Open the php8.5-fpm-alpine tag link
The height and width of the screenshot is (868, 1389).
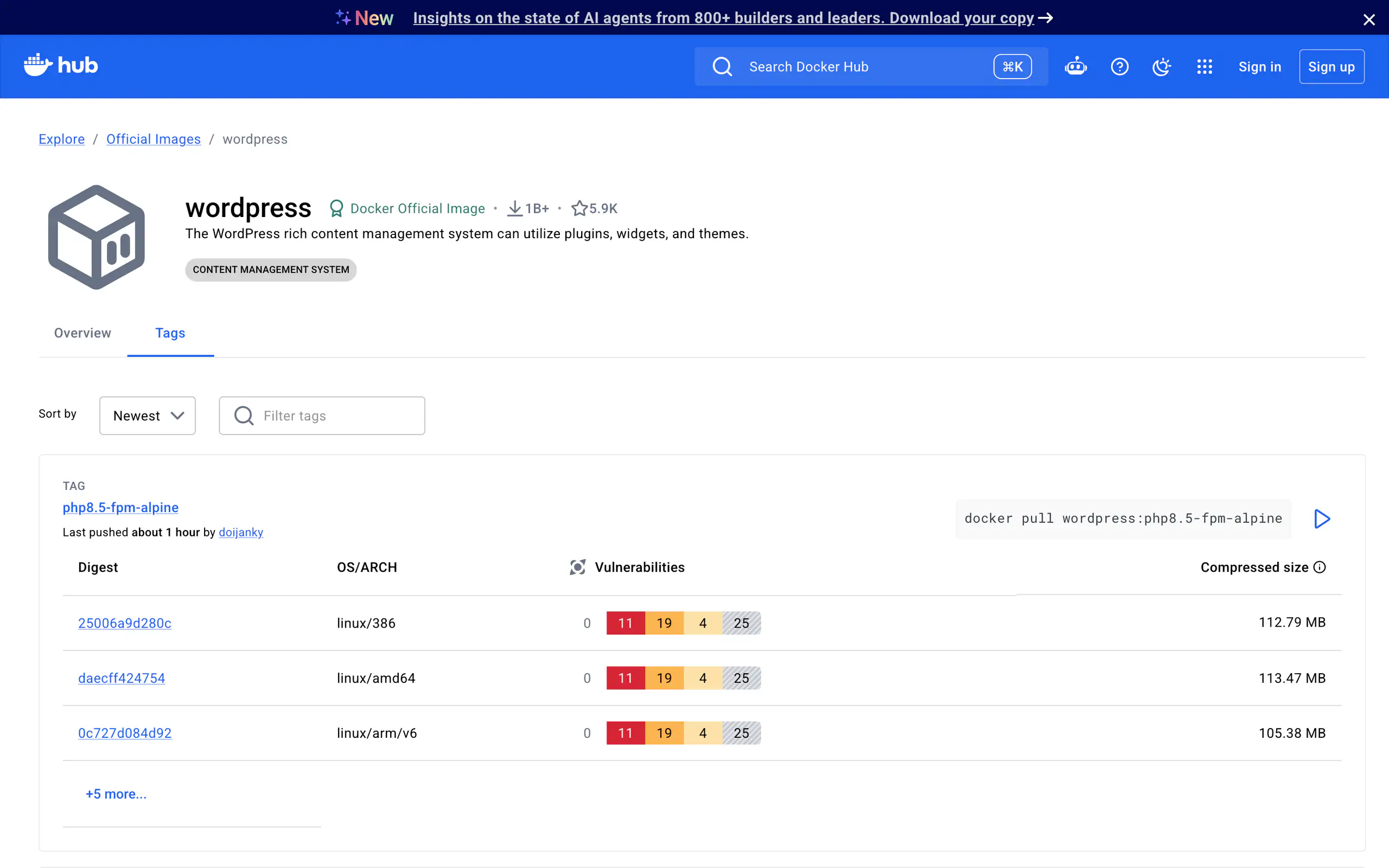tap(120, 507)
